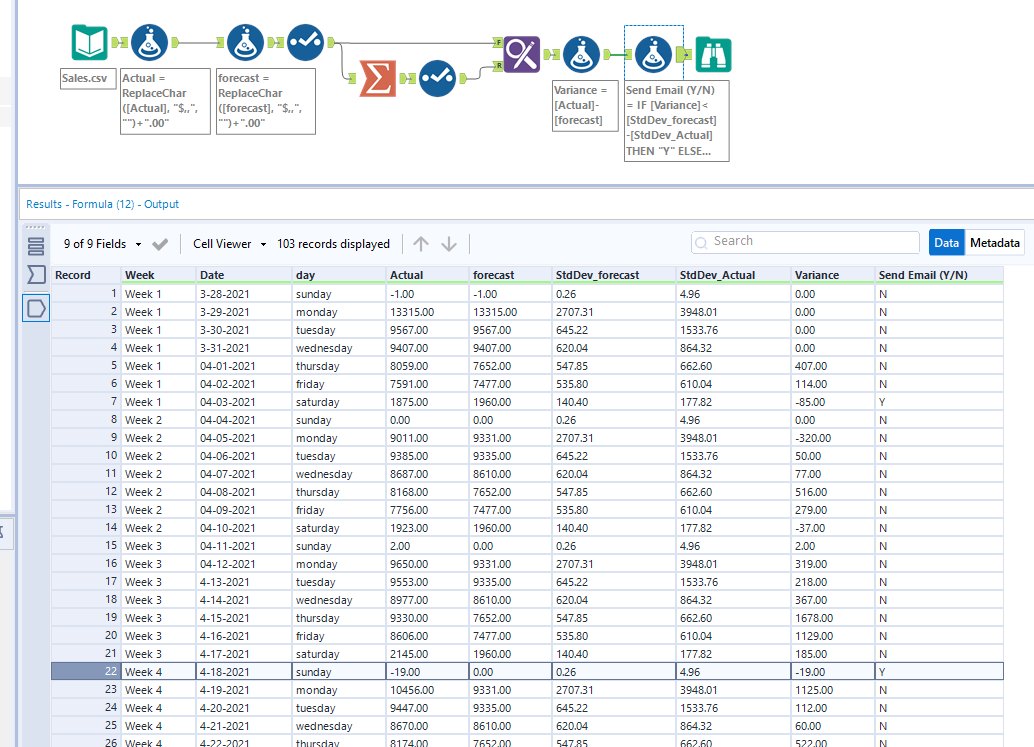Click the down arrow to go to next record

pos(448,243)
